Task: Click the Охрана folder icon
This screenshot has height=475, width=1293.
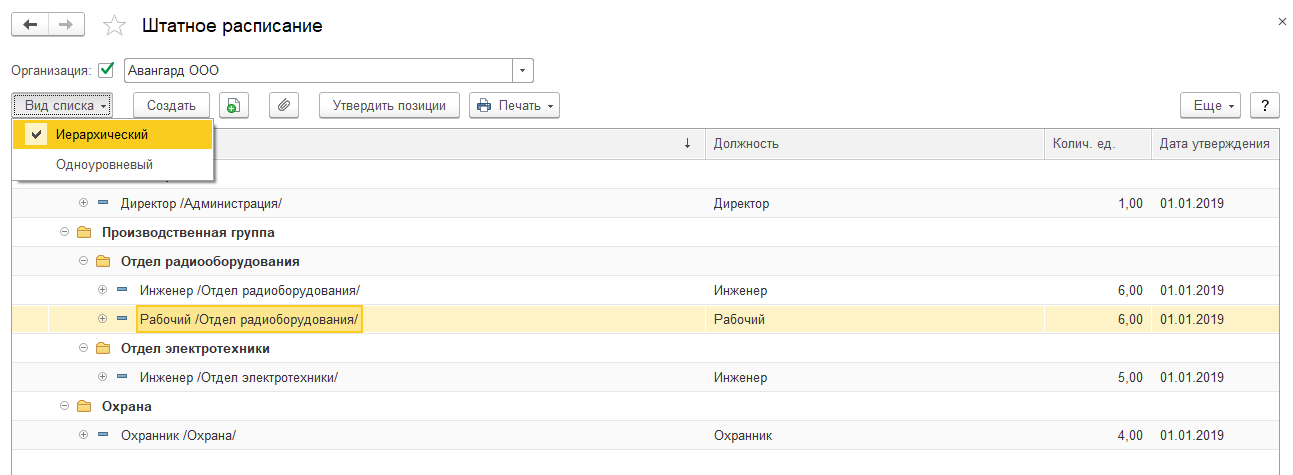Action: click(84, 407)
